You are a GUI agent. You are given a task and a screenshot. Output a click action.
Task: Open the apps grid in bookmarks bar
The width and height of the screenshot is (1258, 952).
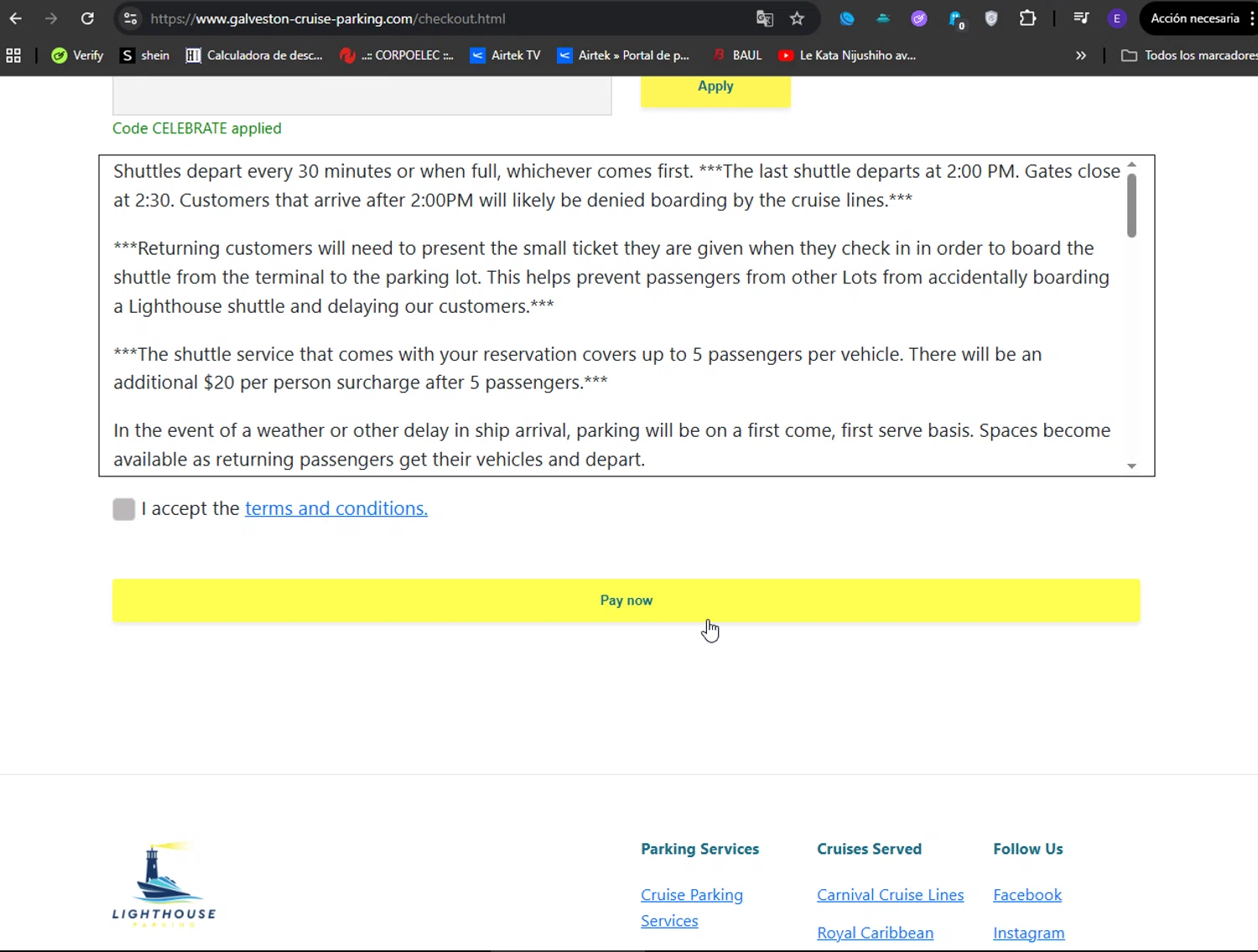pos(13,55)
